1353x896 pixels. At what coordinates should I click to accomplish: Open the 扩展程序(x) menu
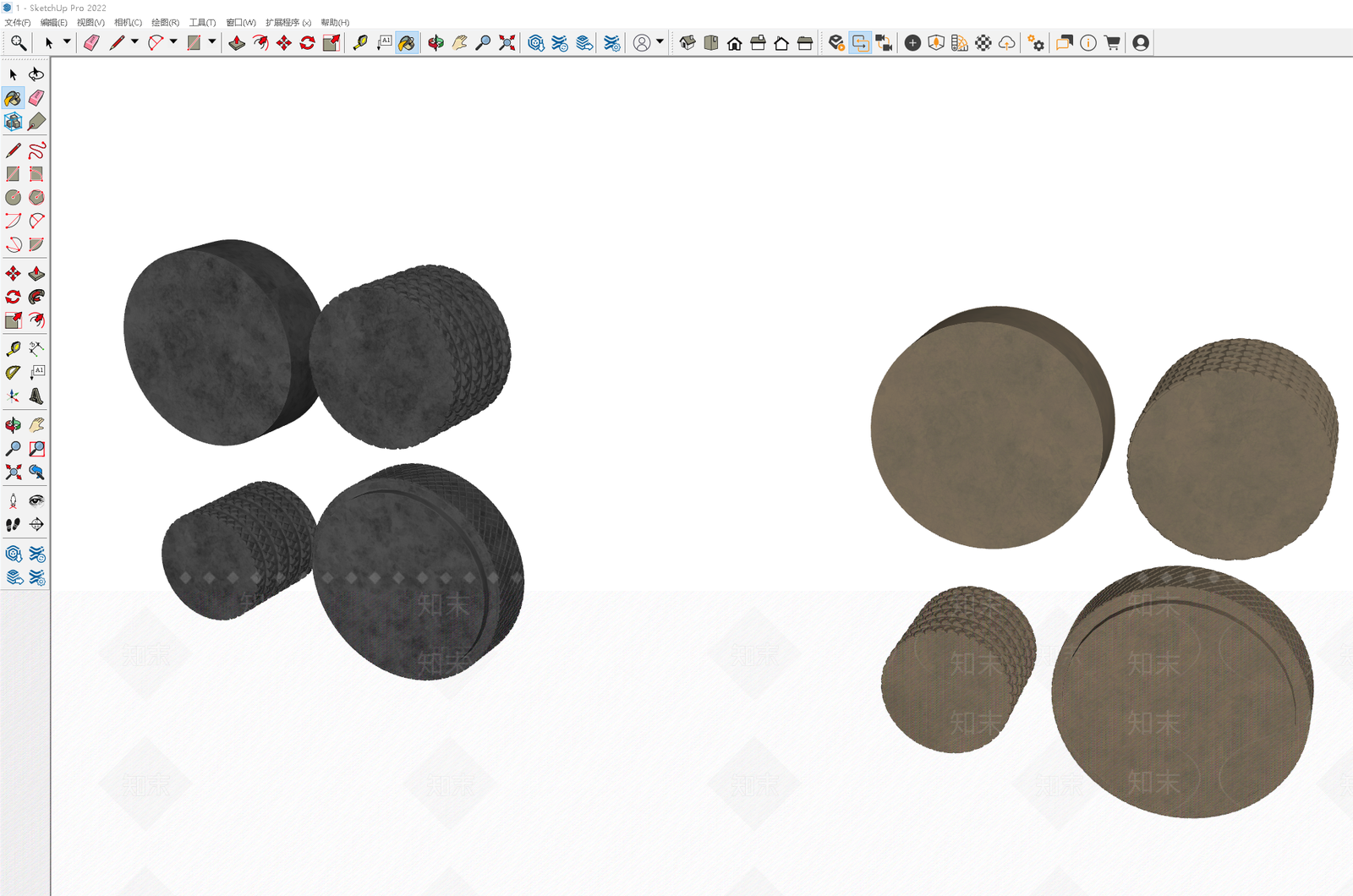[x=288, y=22]
